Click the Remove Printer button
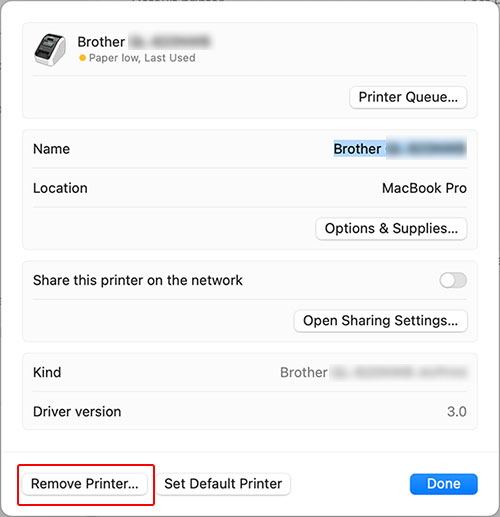 85,484
